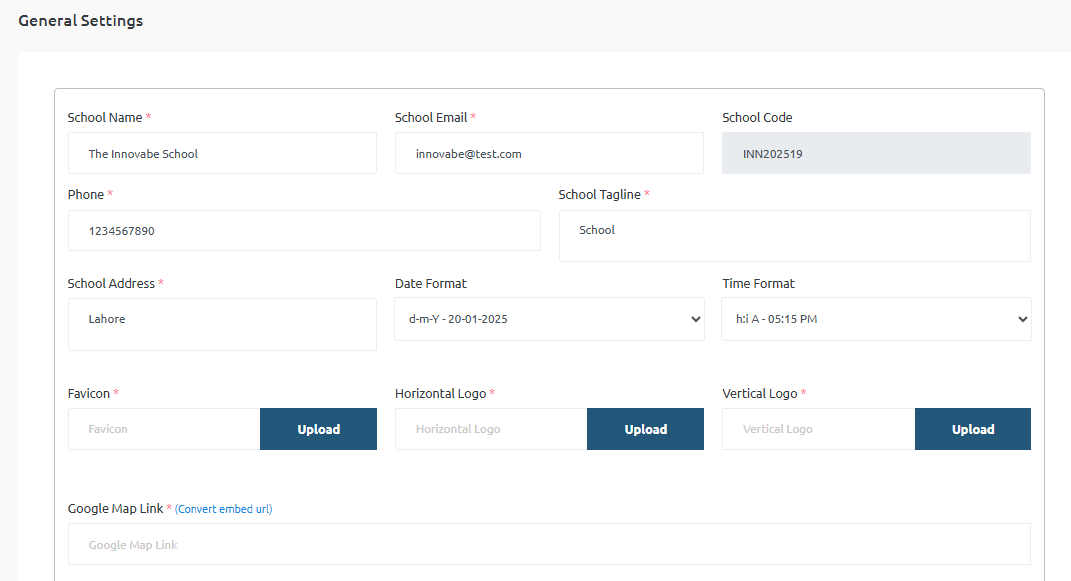This screenshot has width=1071, height=581.
Task: Click the School Address text area
Action: click(222, 324)
